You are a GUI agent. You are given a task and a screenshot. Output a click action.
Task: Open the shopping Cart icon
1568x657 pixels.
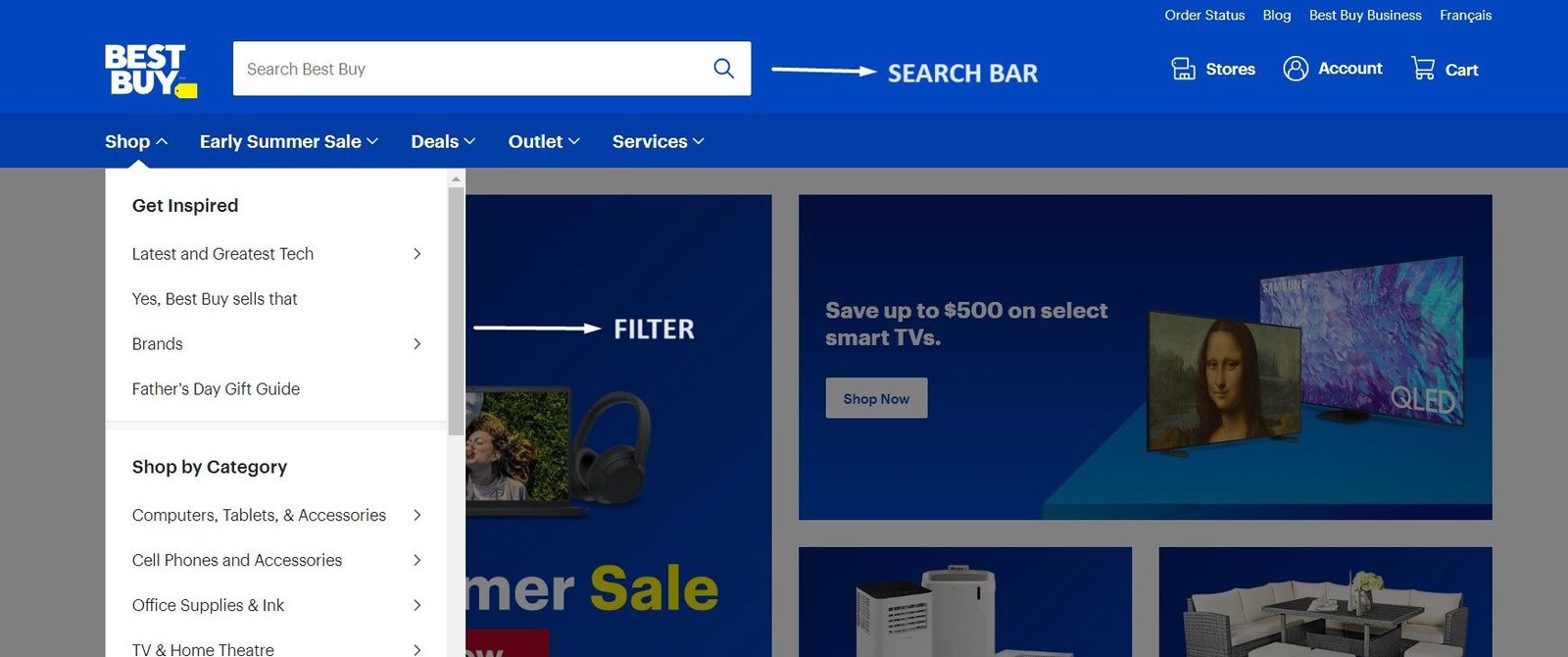click(1423, 69)
